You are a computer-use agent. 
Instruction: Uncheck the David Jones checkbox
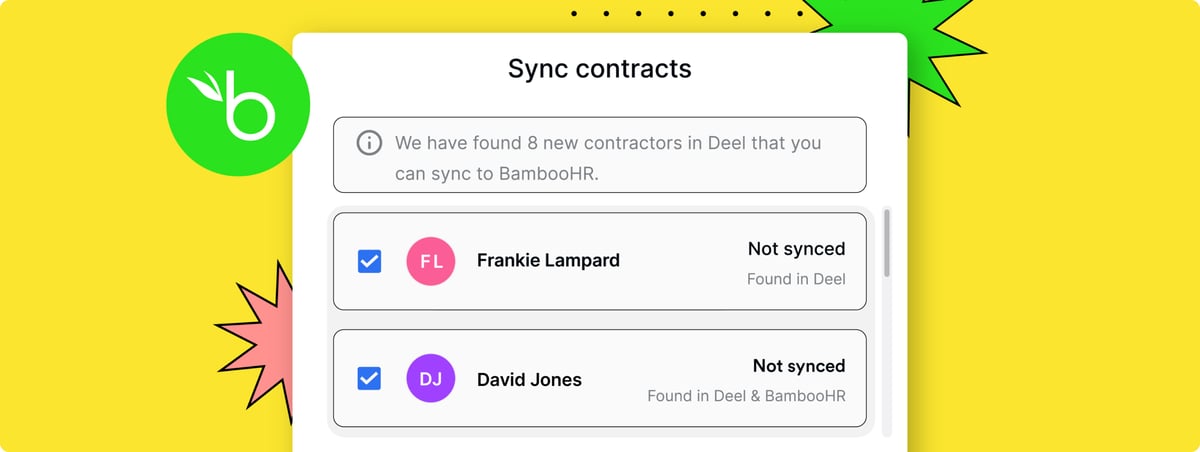[369, 379]
